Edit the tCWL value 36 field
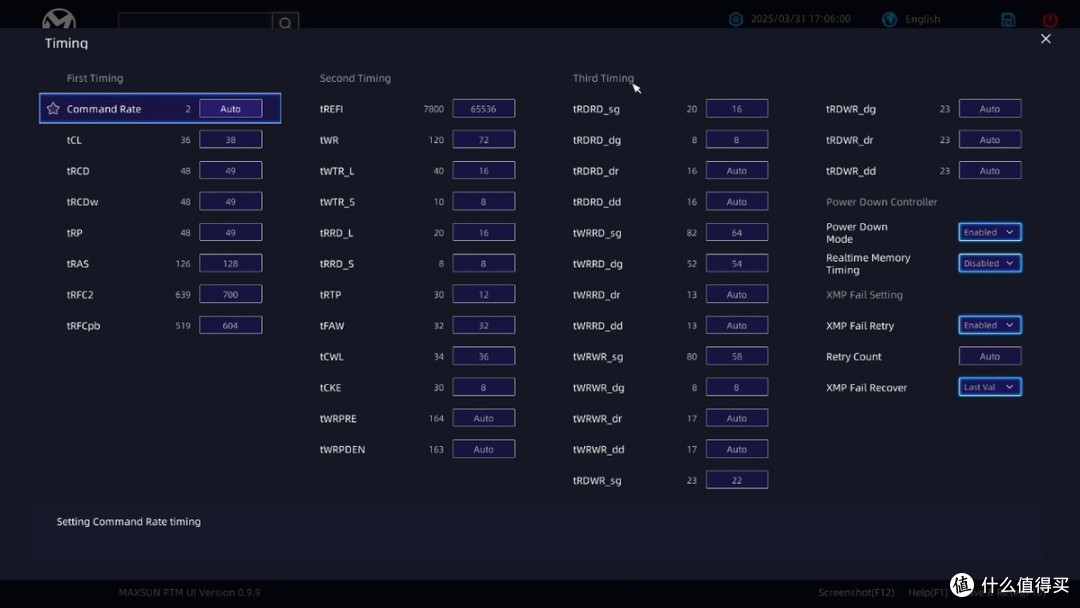The height and width of the screenshot is (608, 1080). (x=484, y=357)
